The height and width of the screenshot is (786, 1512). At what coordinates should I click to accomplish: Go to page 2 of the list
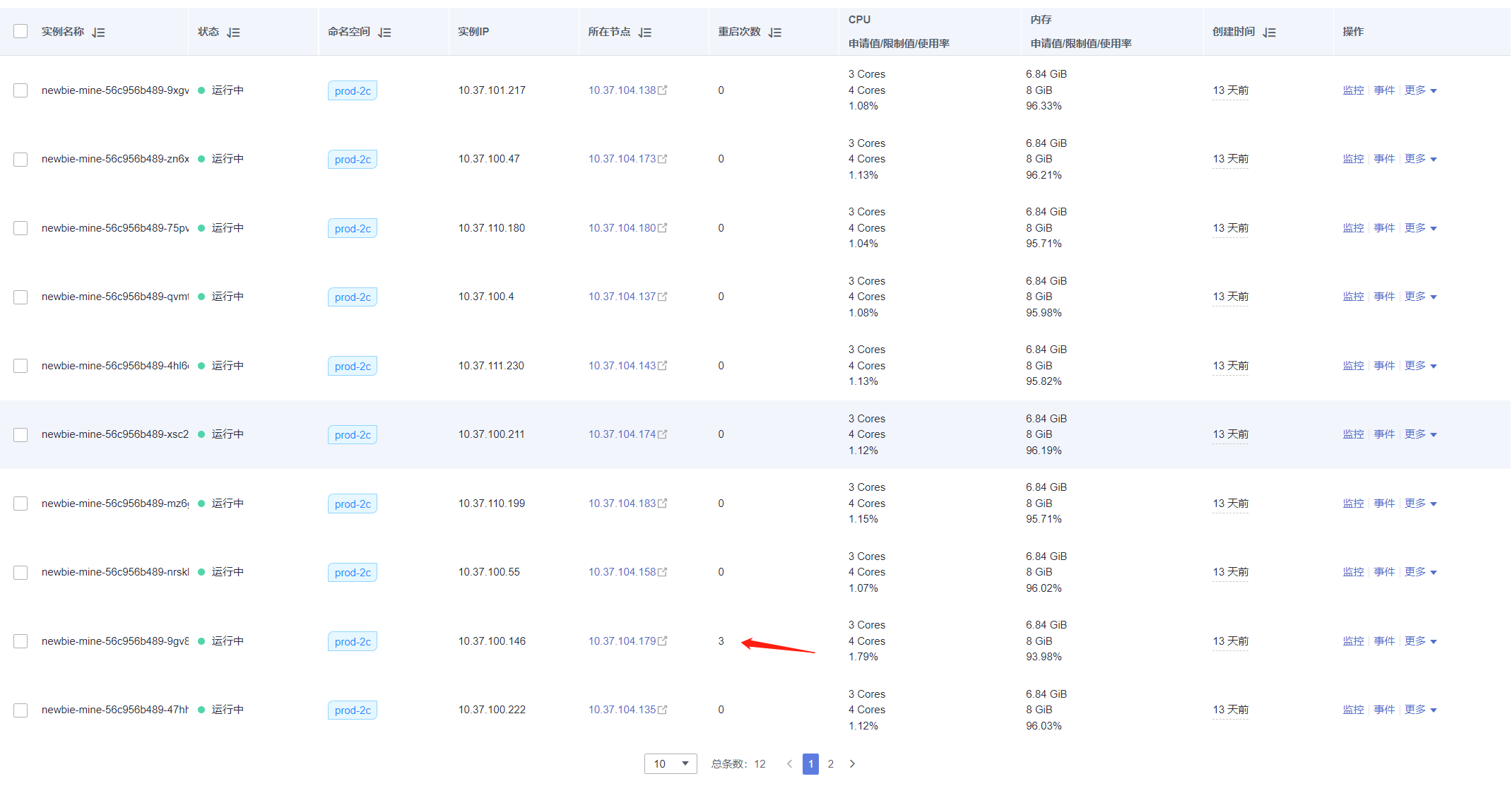point(831,763)
